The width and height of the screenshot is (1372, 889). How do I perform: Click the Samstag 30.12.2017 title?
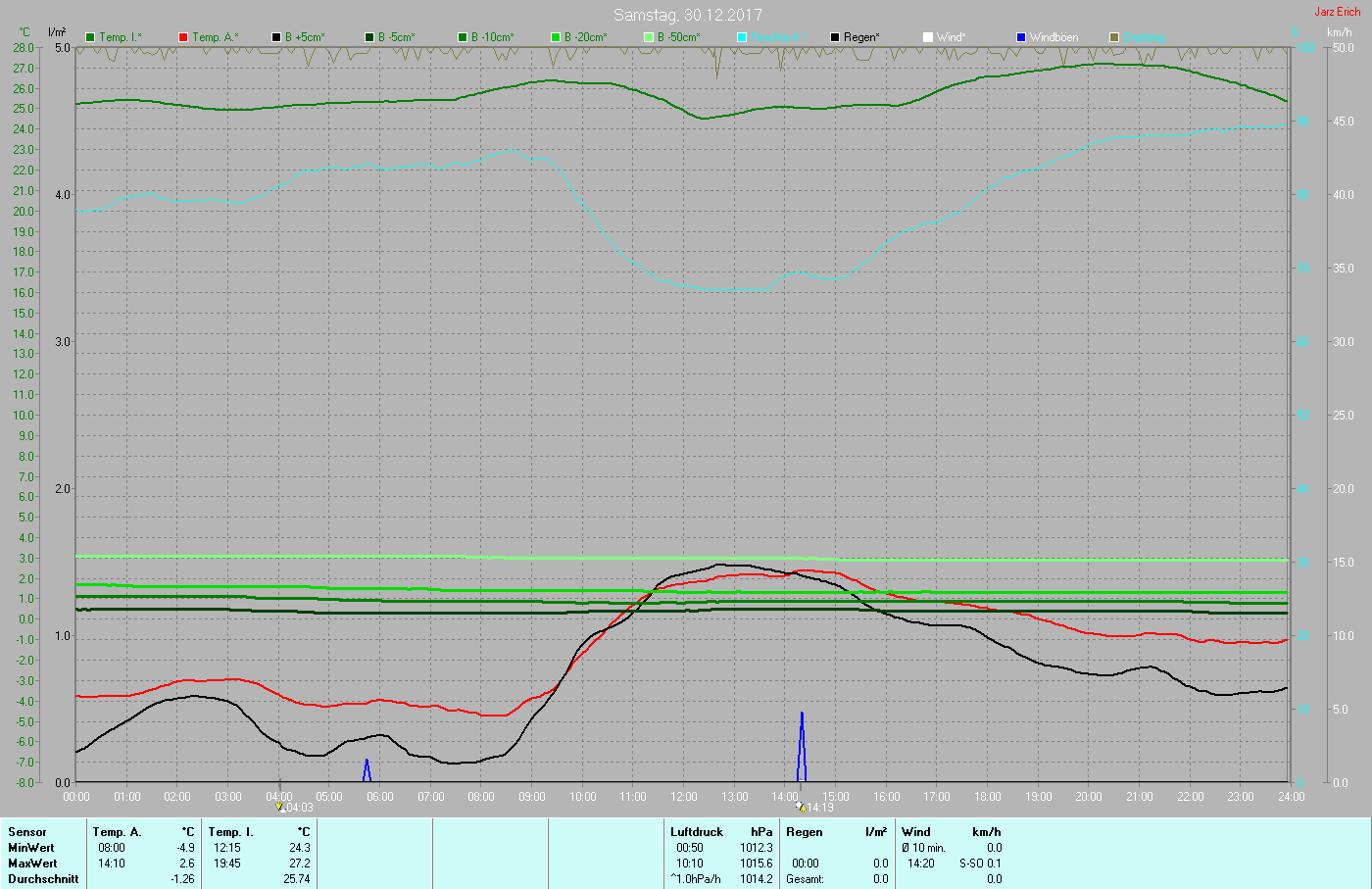[688, 15]
